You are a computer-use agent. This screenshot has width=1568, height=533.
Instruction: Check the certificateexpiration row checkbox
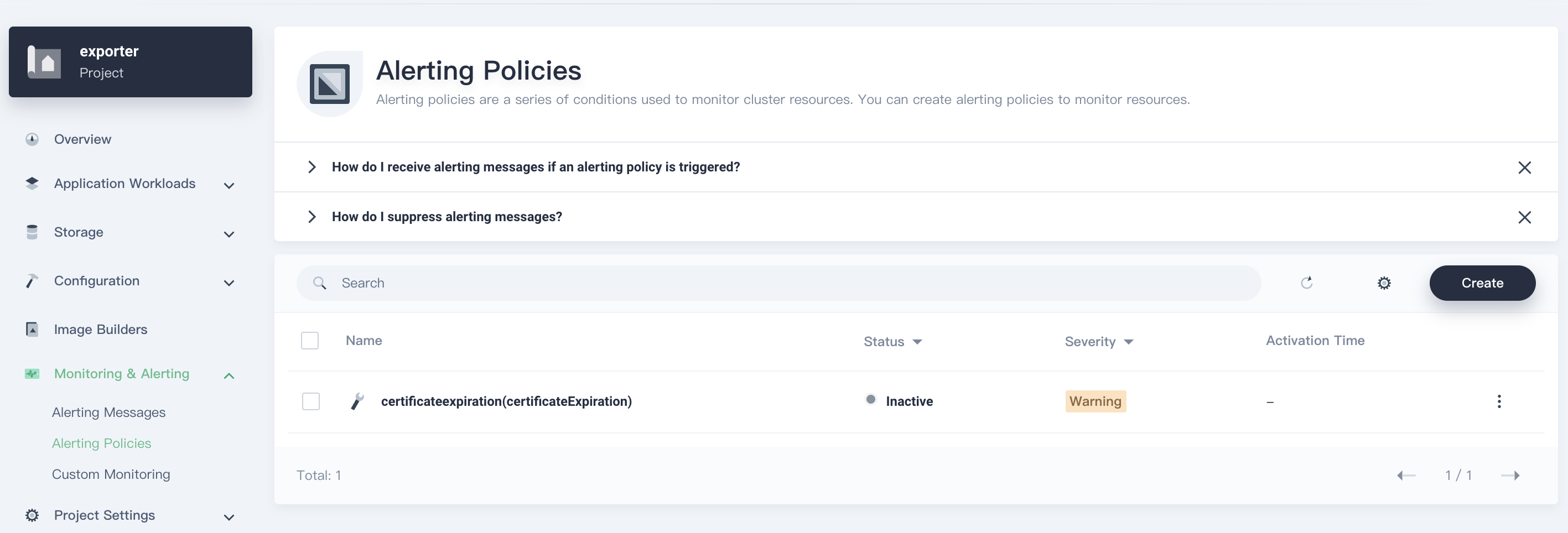coord(311,401)
